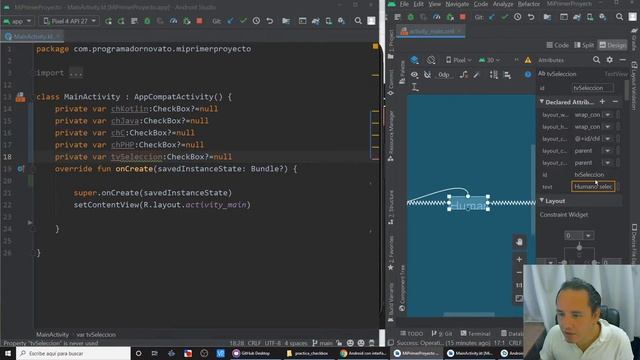Open Search Everywhere magnifier in right window

[x=619, y=17]
